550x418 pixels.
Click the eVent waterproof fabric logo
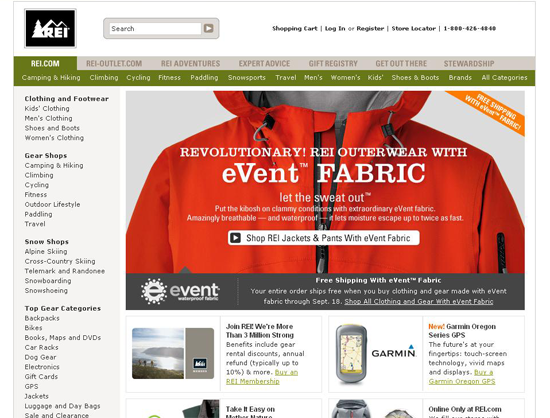click(180, 291)
